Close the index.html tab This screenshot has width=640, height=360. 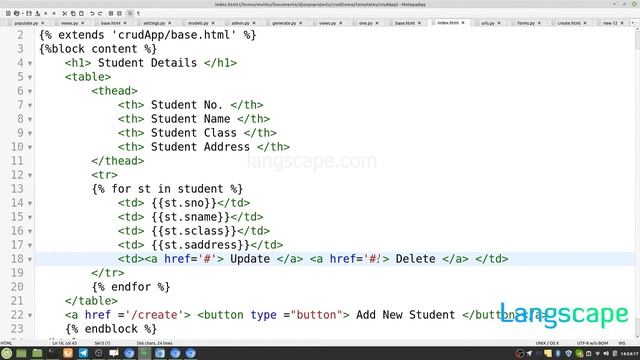click(463, 23)
